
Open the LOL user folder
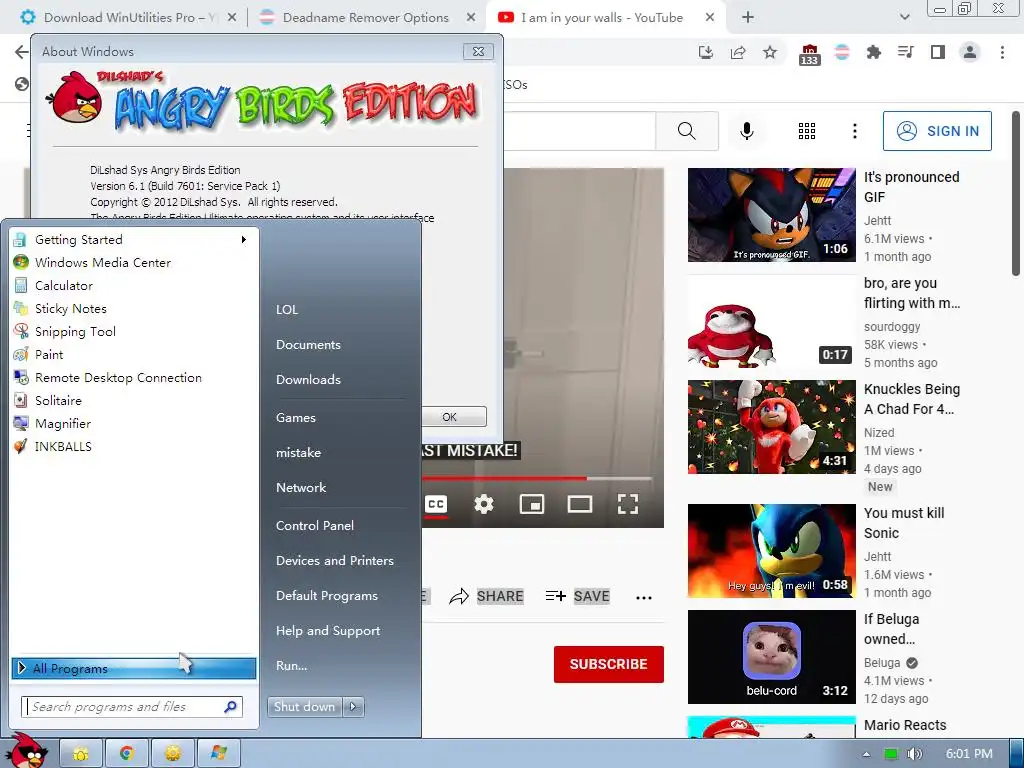pos(287,310)
